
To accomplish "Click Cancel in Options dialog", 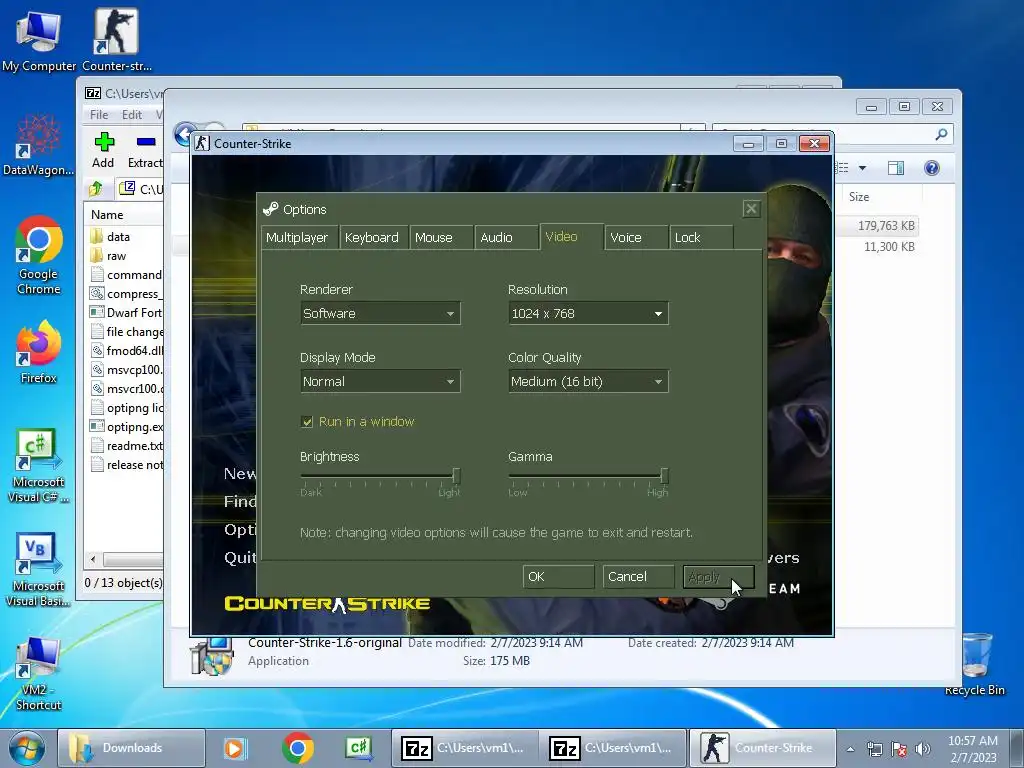I will click(638, 577).
